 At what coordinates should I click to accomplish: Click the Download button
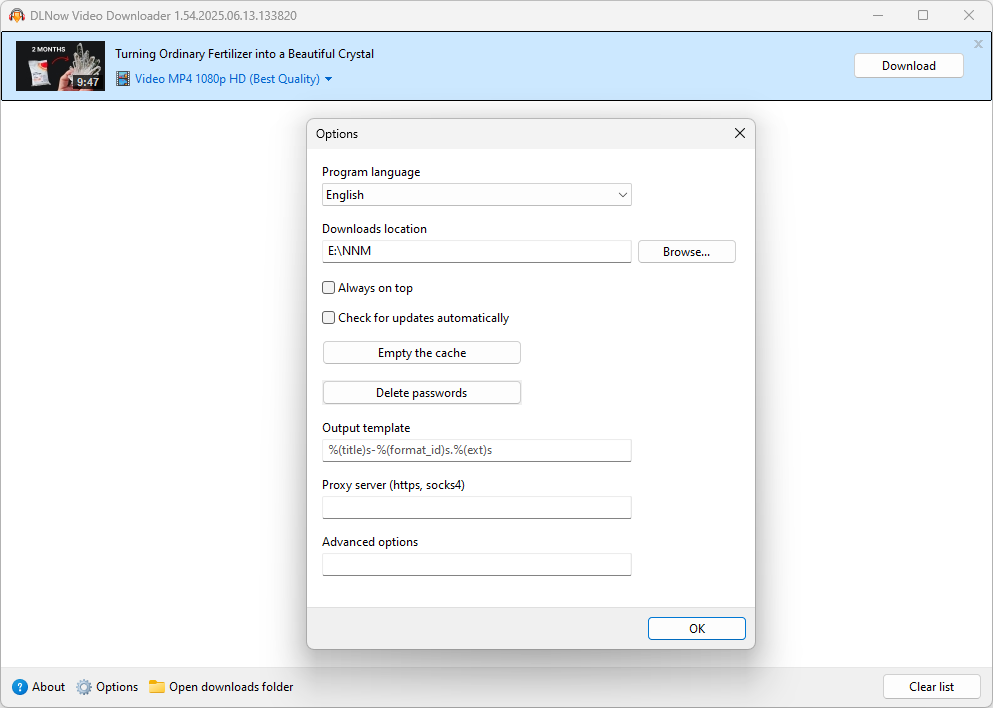[x=909, y=66]
